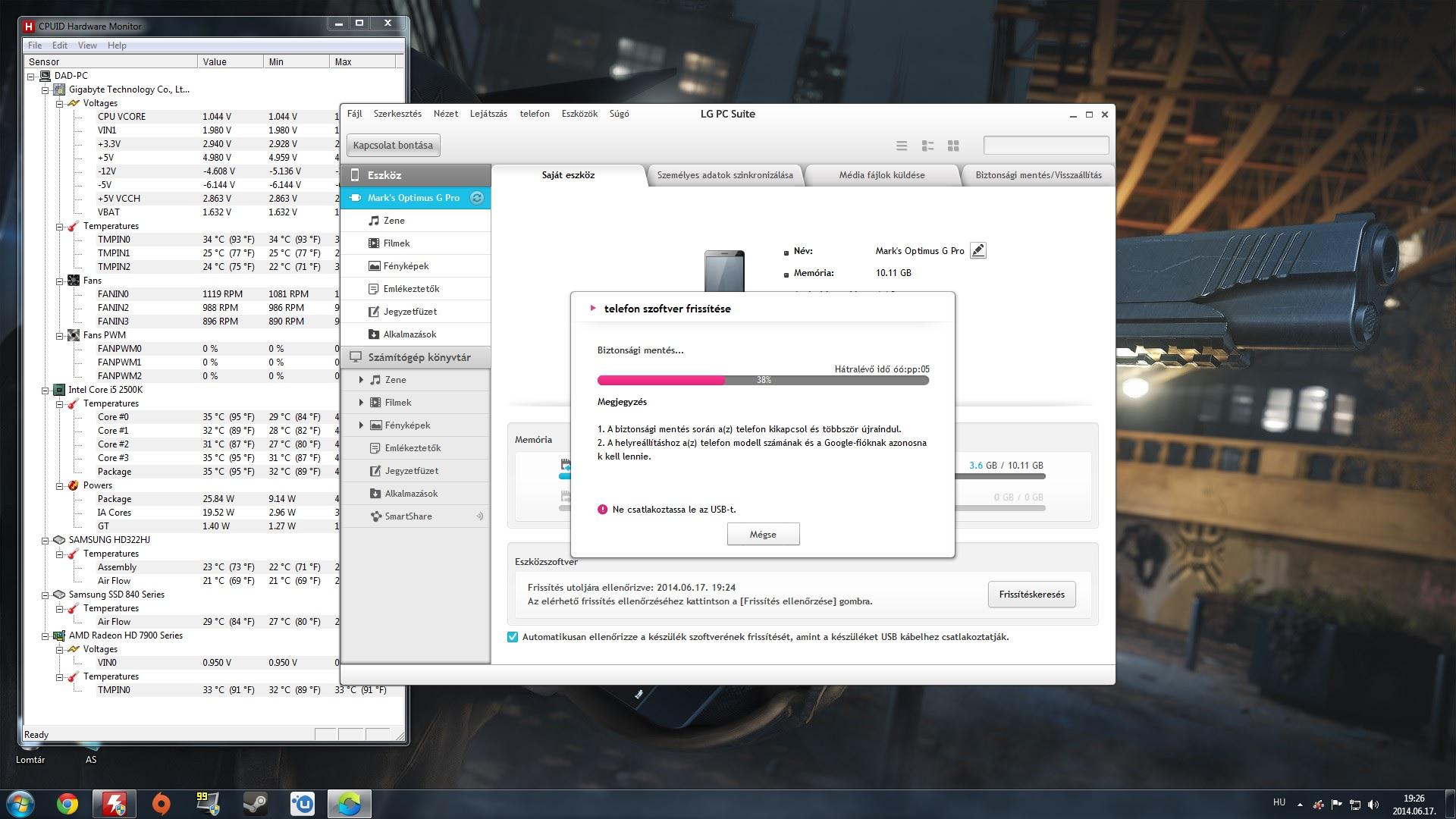Click the Súgó help menu

coord(619,114)
